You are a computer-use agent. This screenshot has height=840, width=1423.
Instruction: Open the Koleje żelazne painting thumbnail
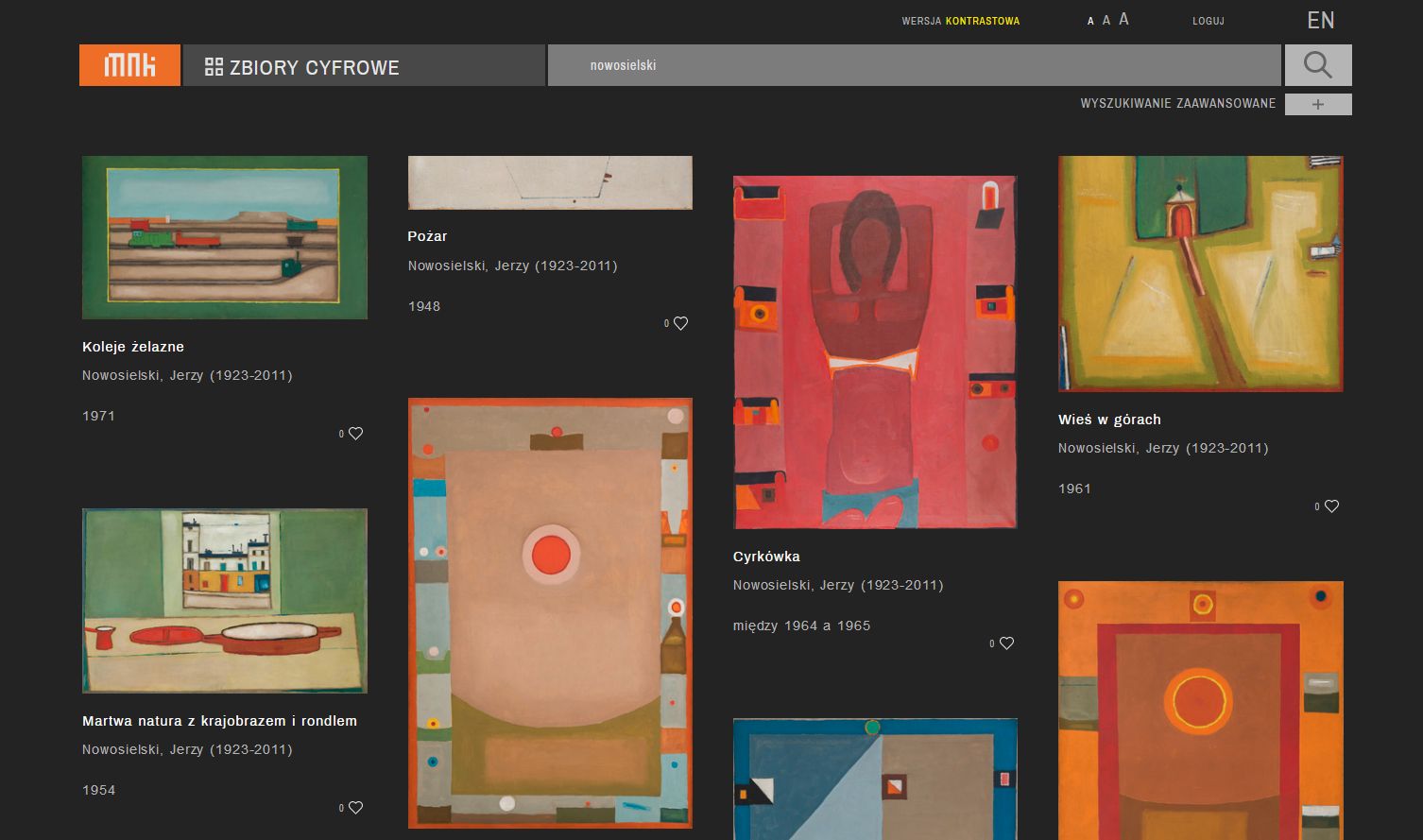click(x=225, y=237)
